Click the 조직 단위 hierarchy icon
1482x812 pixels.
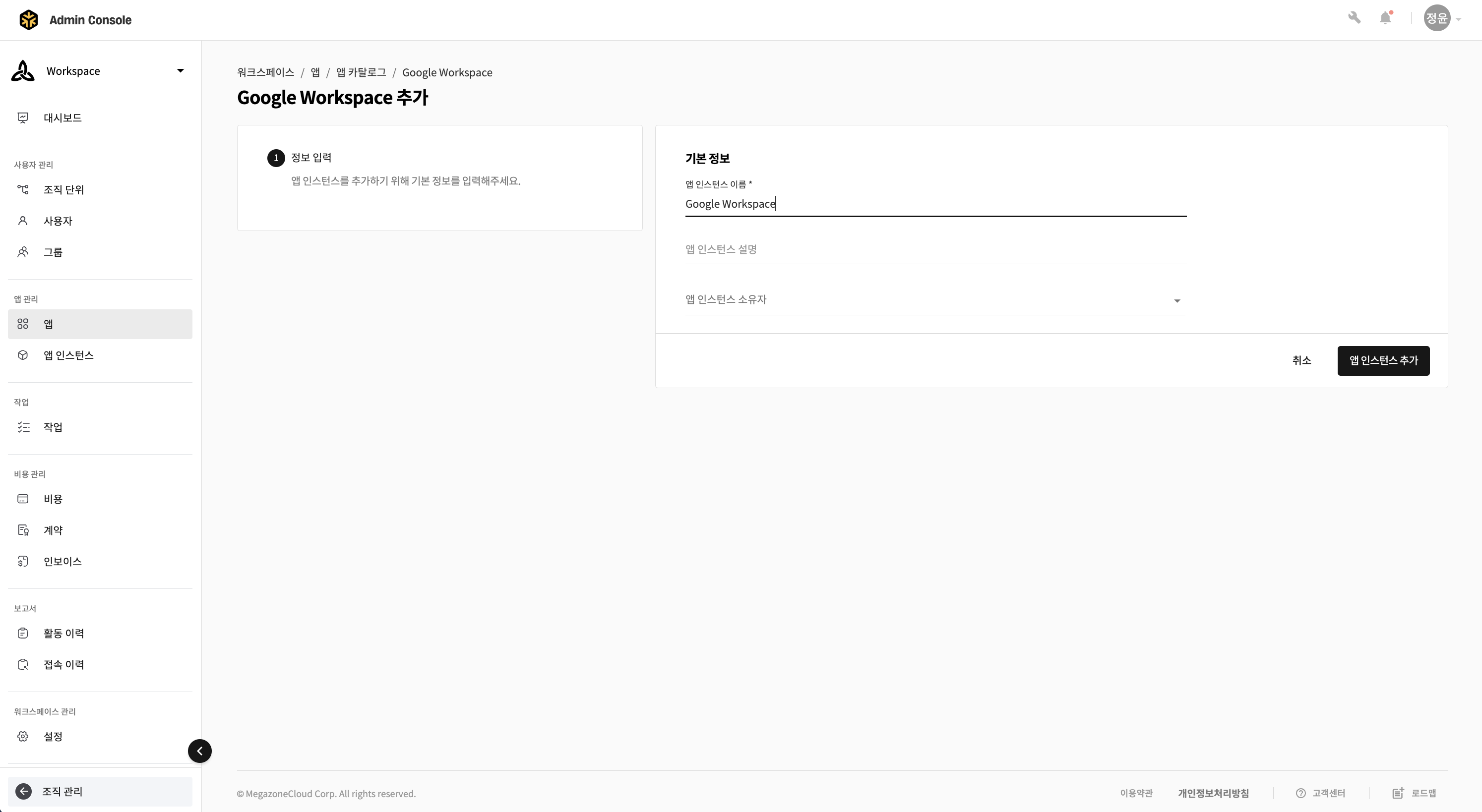23,190
